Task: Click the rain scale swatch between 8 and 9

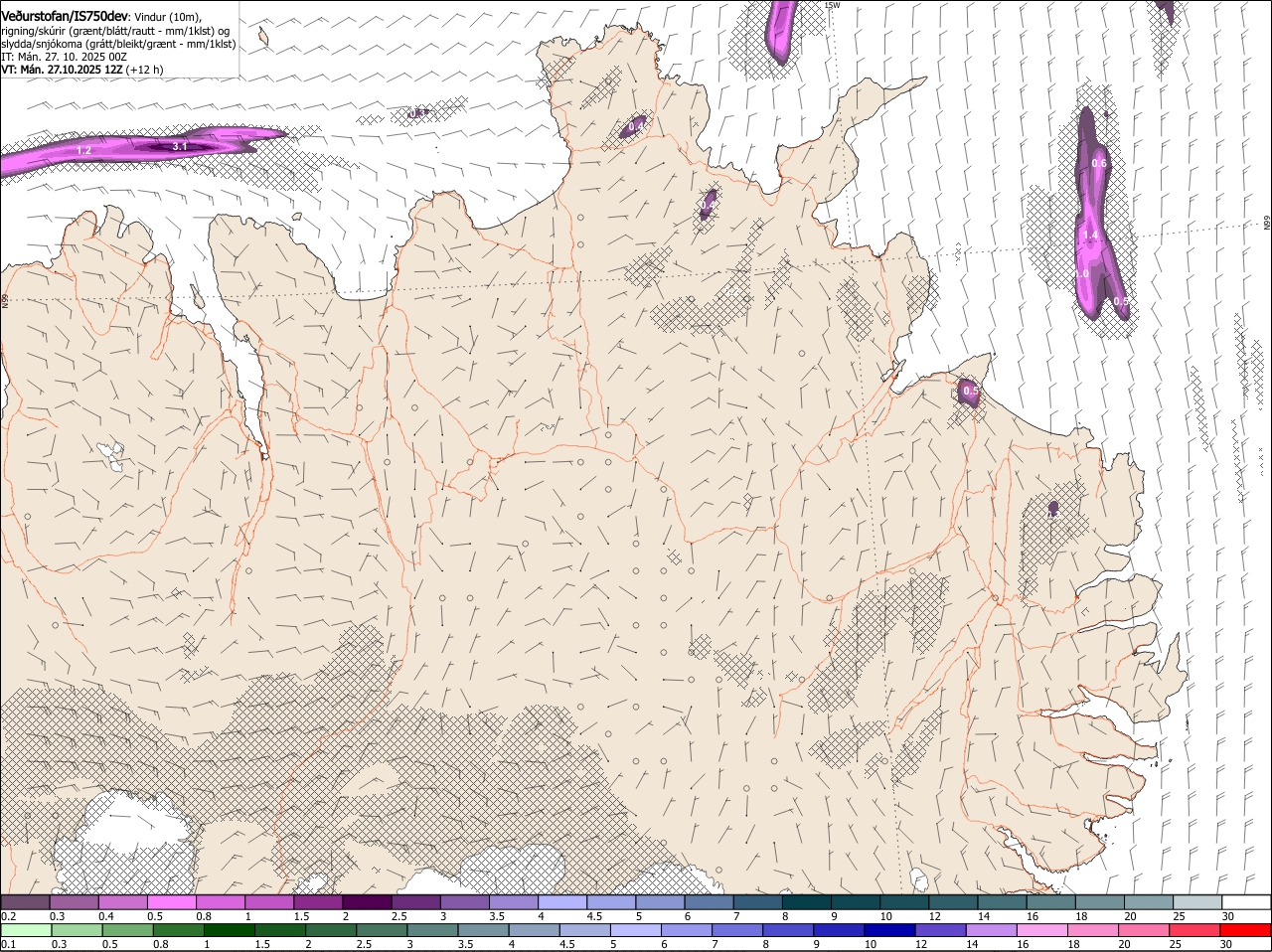Action: point(790,930)
